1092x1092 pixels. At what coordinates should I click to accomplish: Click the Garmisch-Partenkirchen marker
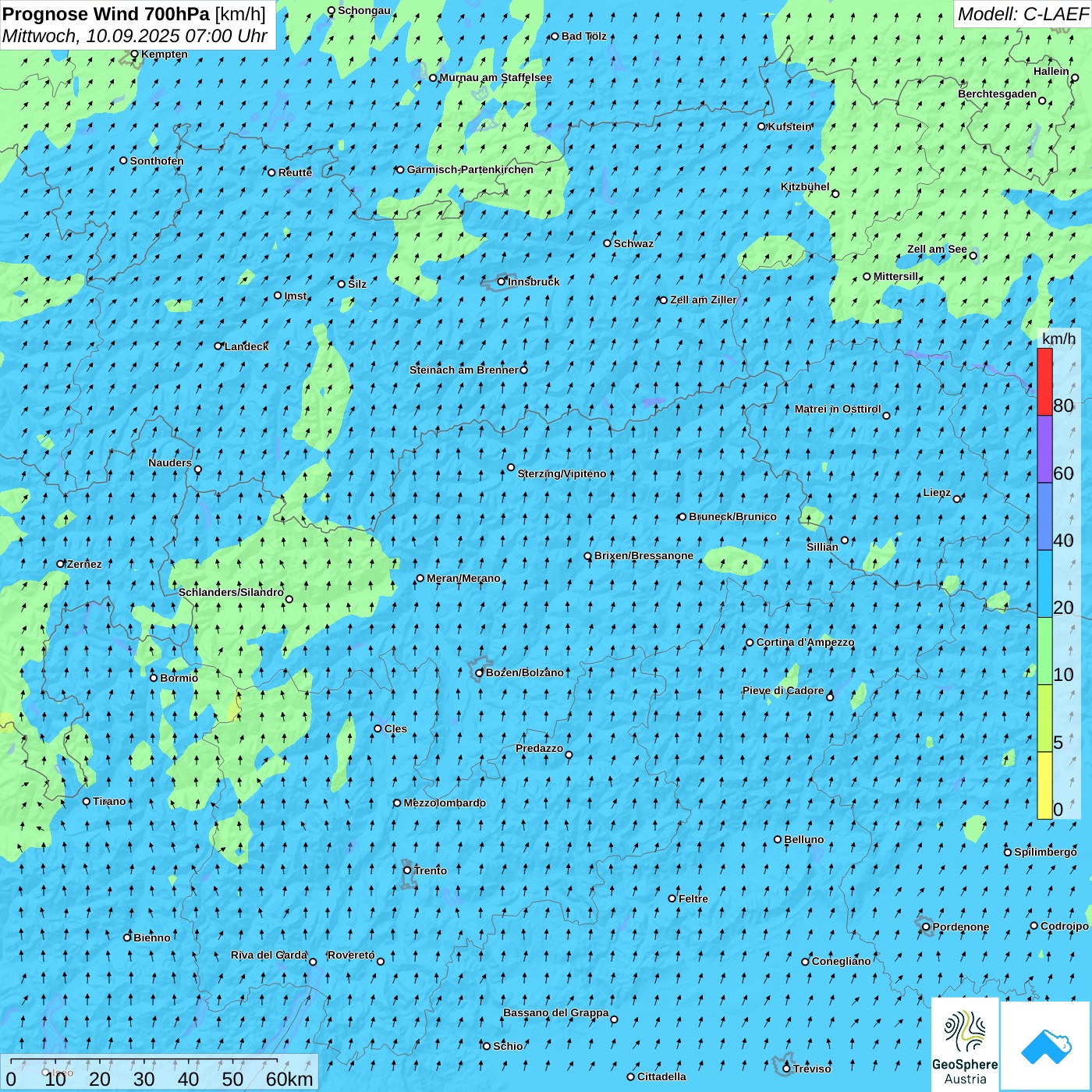click(400, 169)
